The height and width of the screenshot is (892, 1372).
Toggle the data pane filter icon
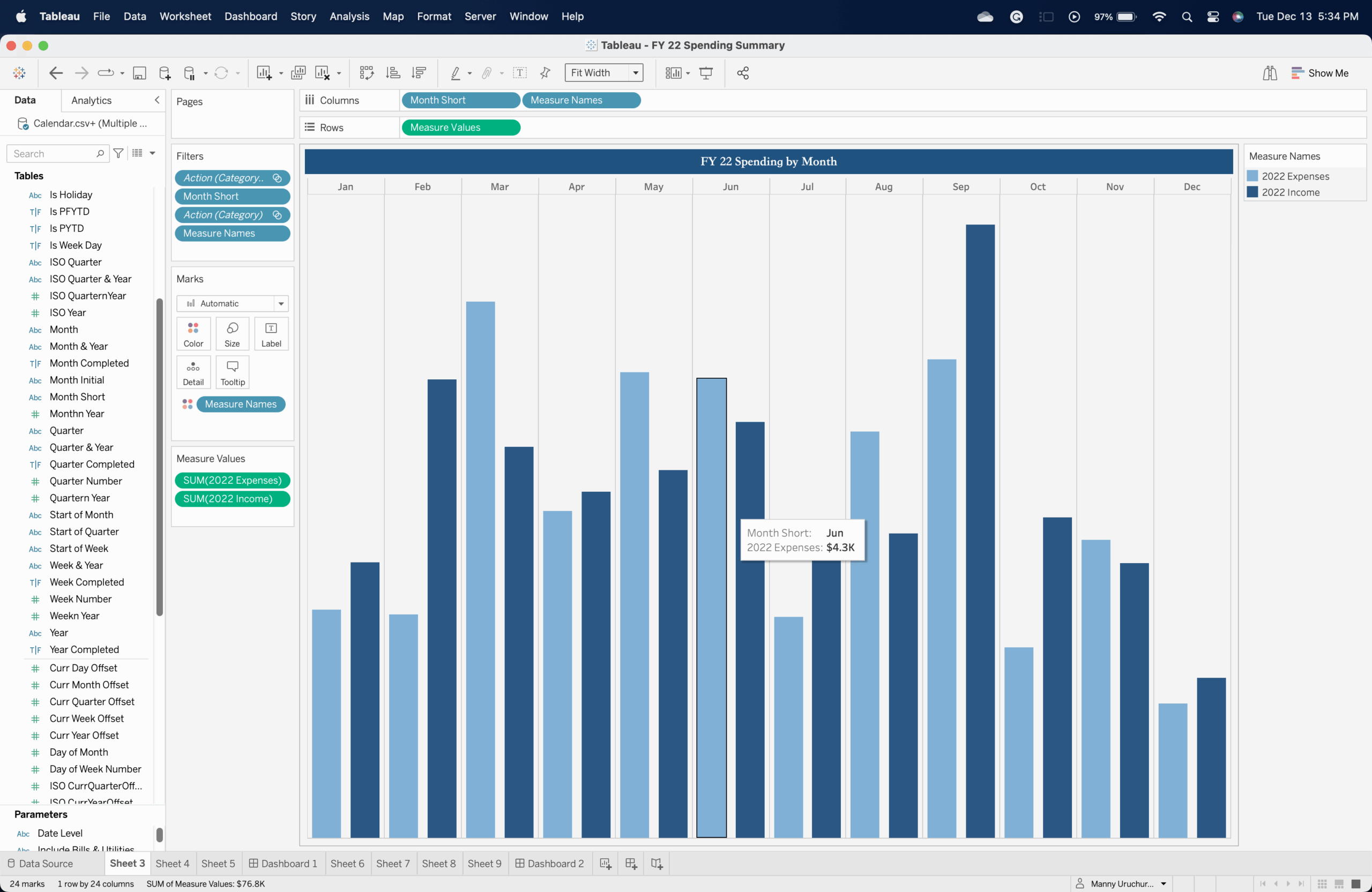[x=119, y=153]
